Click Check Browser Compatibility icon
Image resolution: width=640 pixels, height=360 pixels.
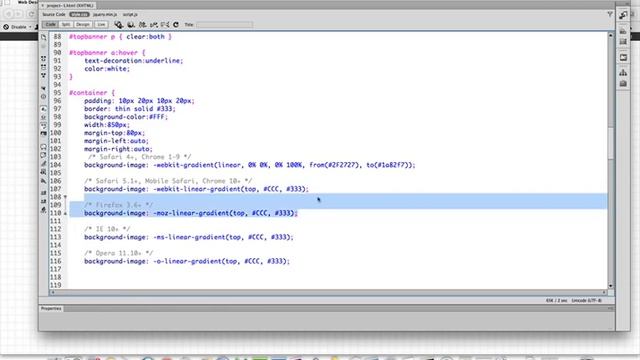click(x=165, y=25)
